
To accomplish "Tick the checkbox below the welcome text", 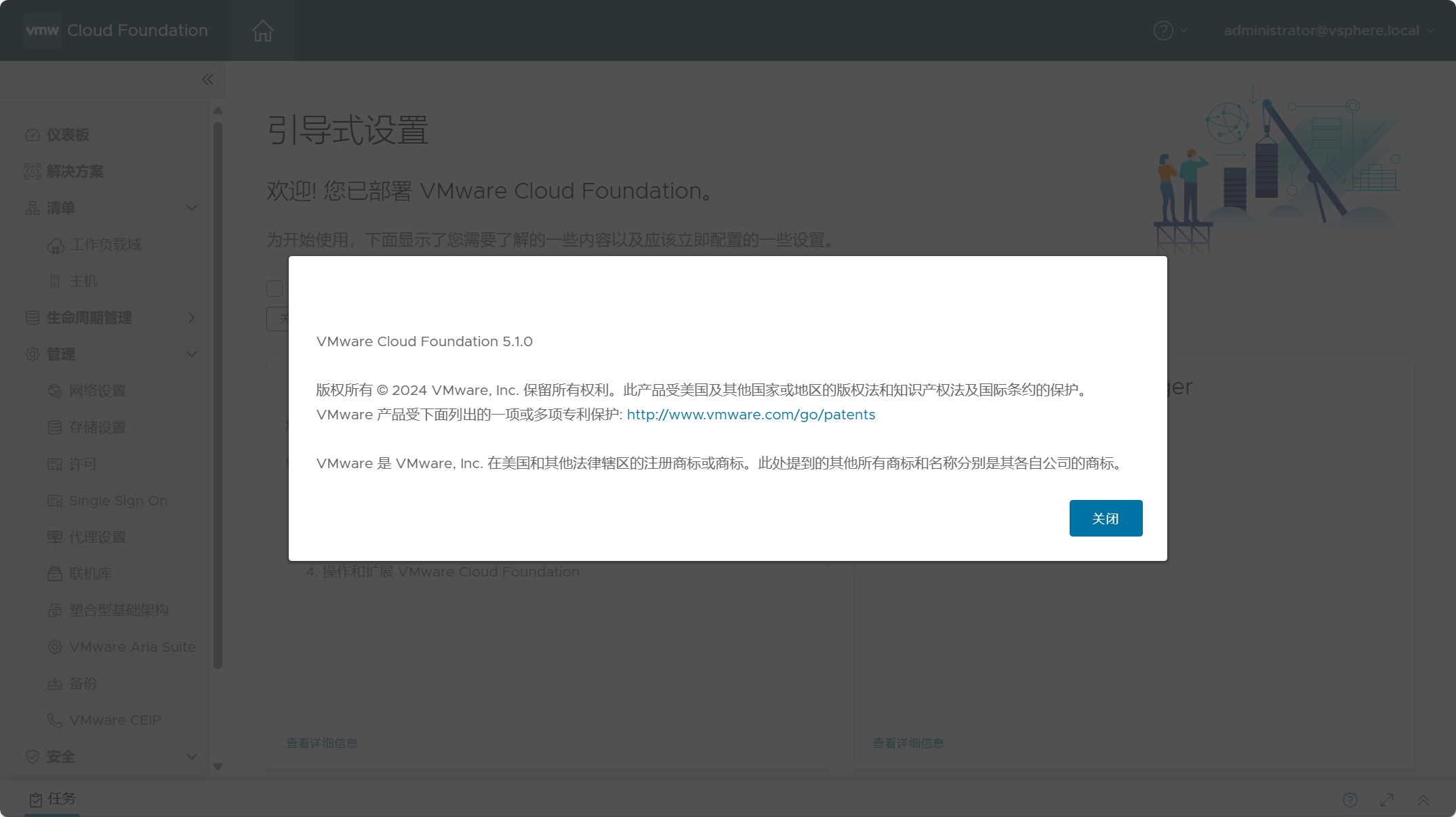I will click(x=275, y=289).
